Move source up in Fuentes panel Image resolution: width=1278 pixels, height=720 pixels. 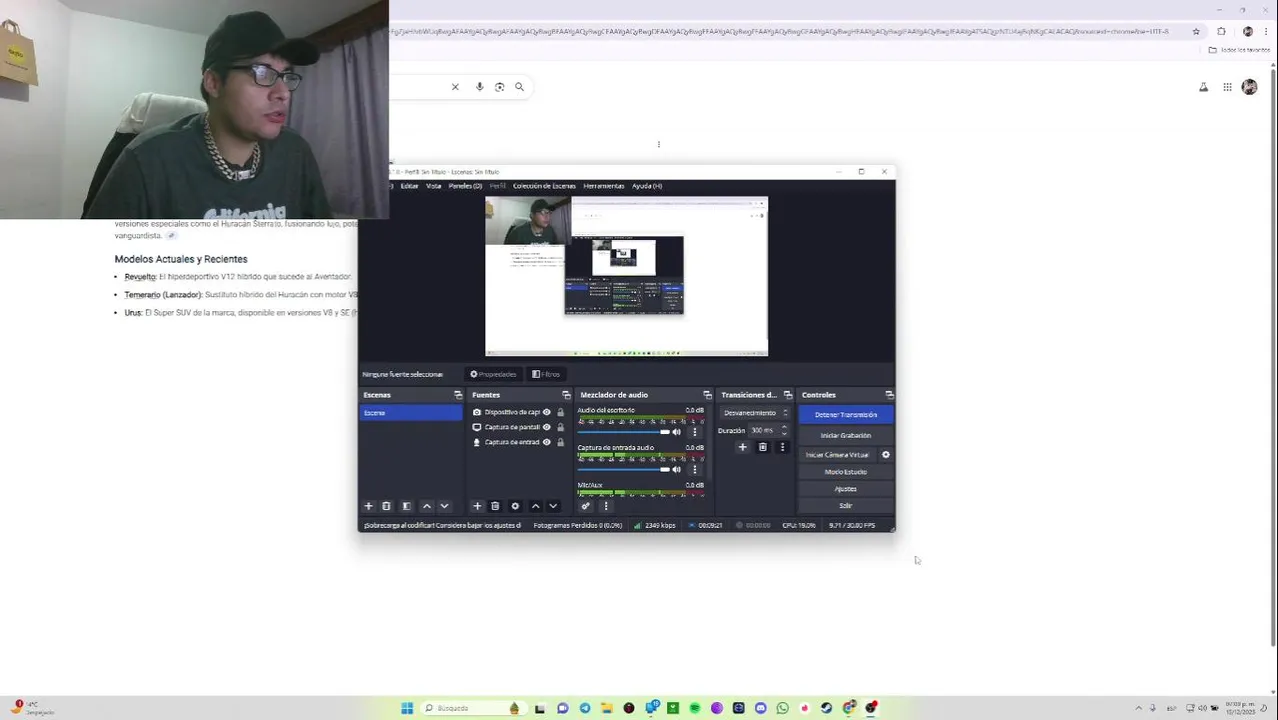coord(535,506)
